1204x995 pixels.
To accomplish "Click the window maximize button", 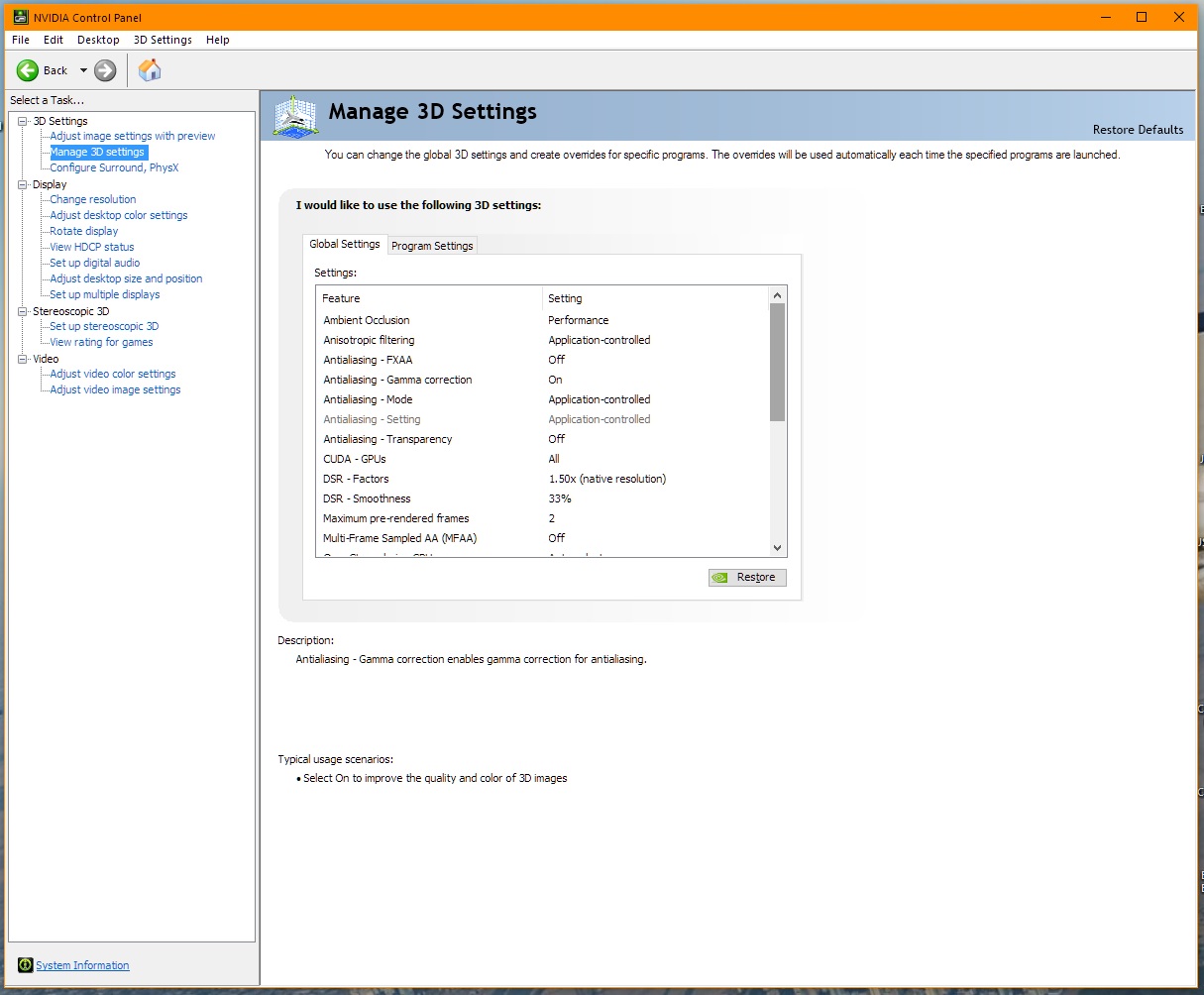I will [1141, 16].
